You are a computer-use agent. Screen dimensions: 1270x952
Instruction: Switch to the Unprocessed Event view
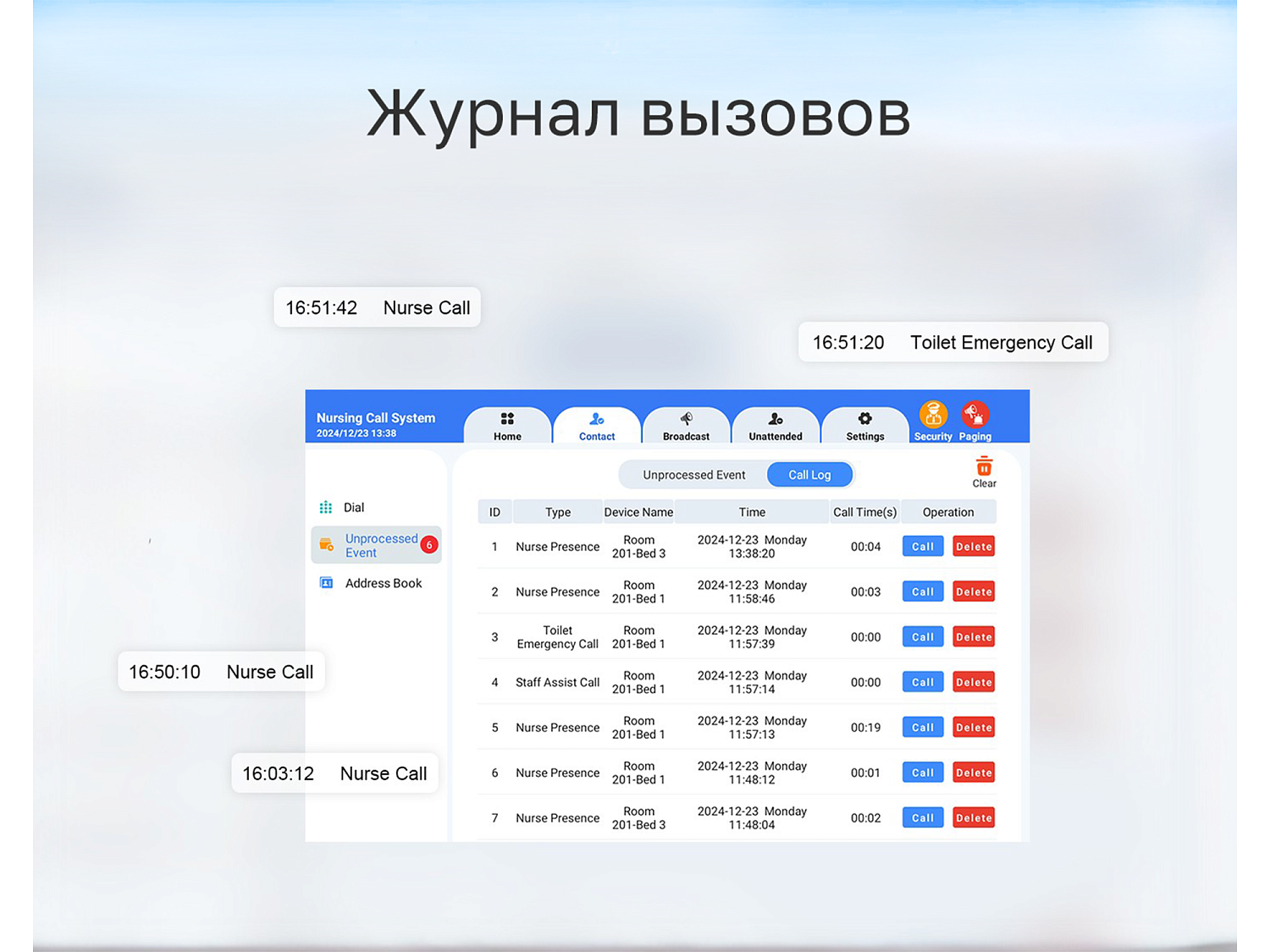(x=694, y=474)
